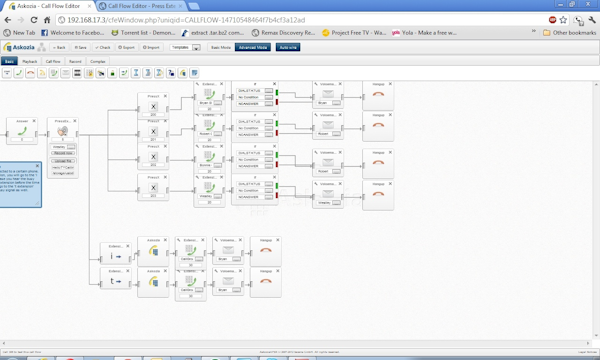
Task: Switch to 'Call Flow Editor - Press Exte' browser tab
Action: (141, 6)
